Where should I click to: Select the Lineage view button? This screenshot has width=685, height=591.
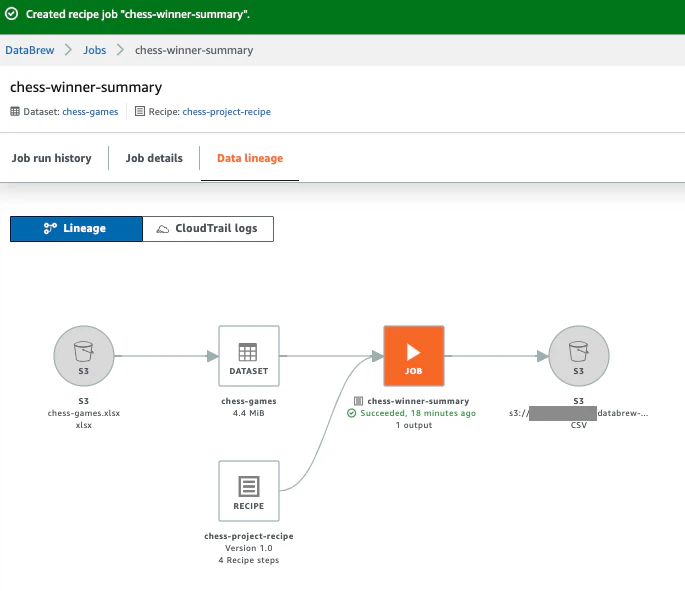point(76,228)
